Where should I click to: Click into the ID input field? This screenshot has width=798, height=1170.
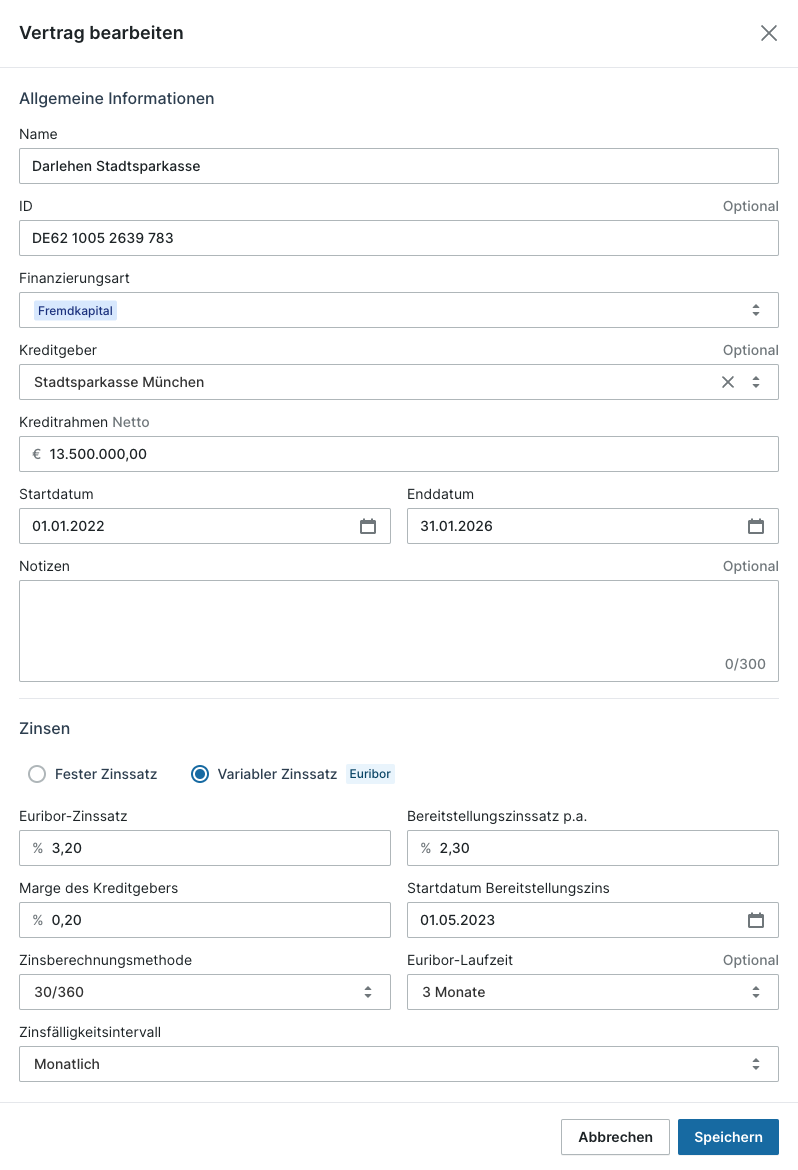(399, 238)
